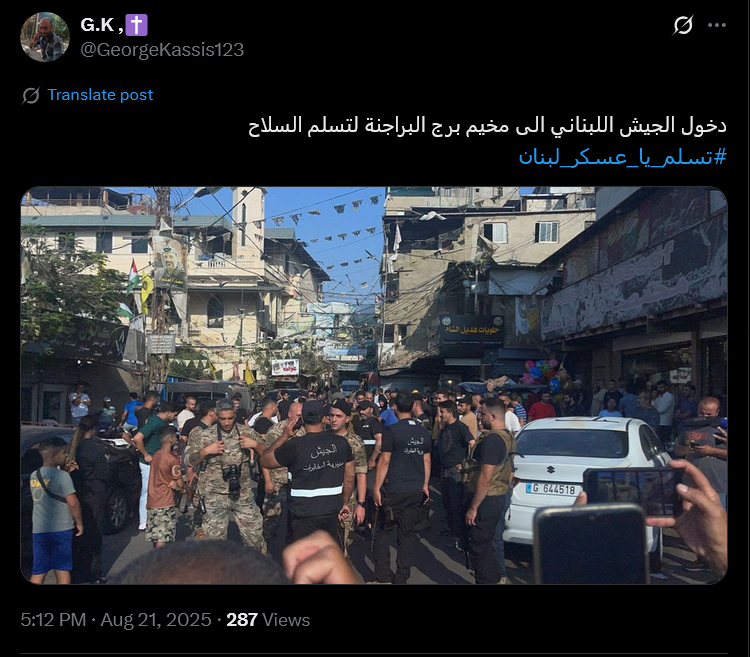
Task: Click the portrait poster on the building
Action: 169,263
